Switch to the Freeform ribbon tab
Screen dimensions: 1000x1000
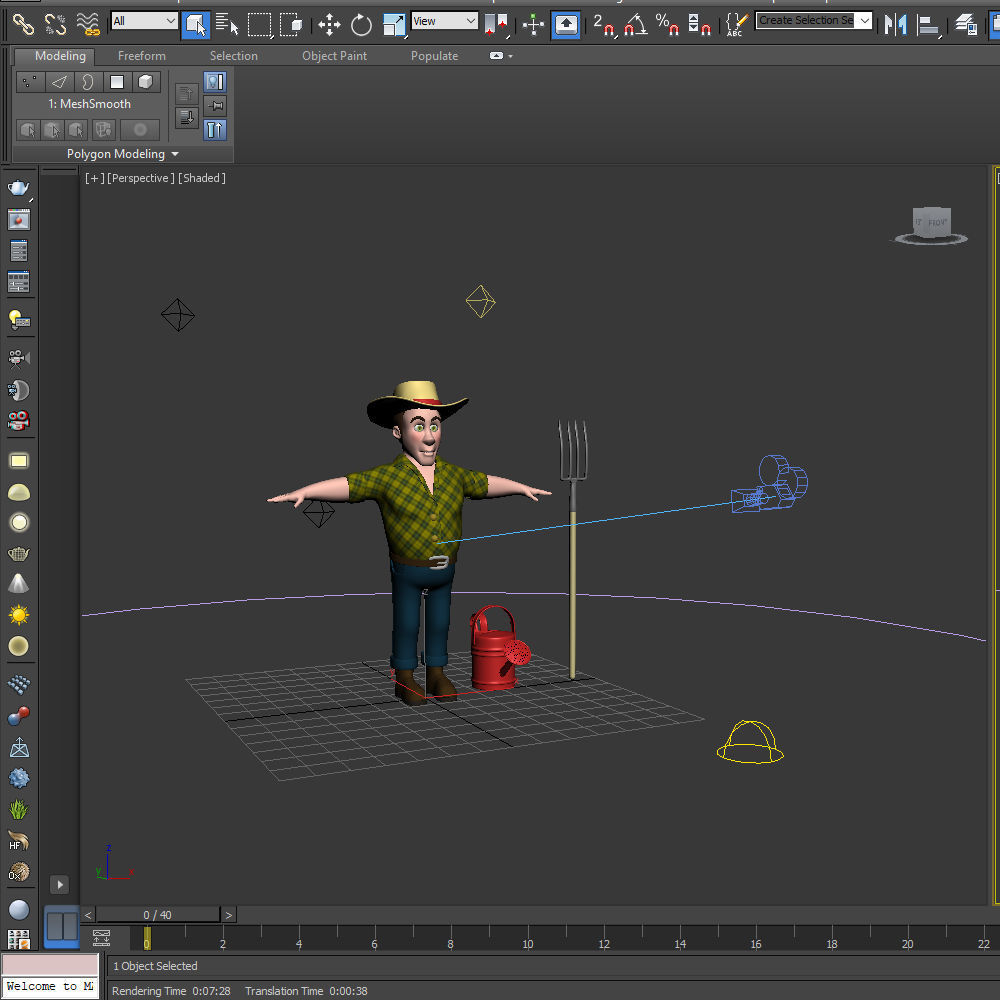tap(142, 56)
